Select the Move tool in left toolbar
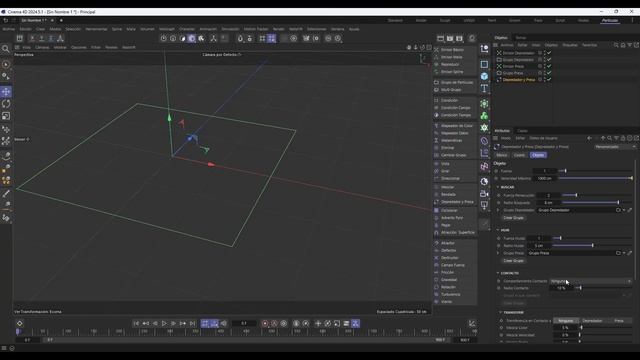This screenshot has height=360, width=640. (x=6, y=92)
